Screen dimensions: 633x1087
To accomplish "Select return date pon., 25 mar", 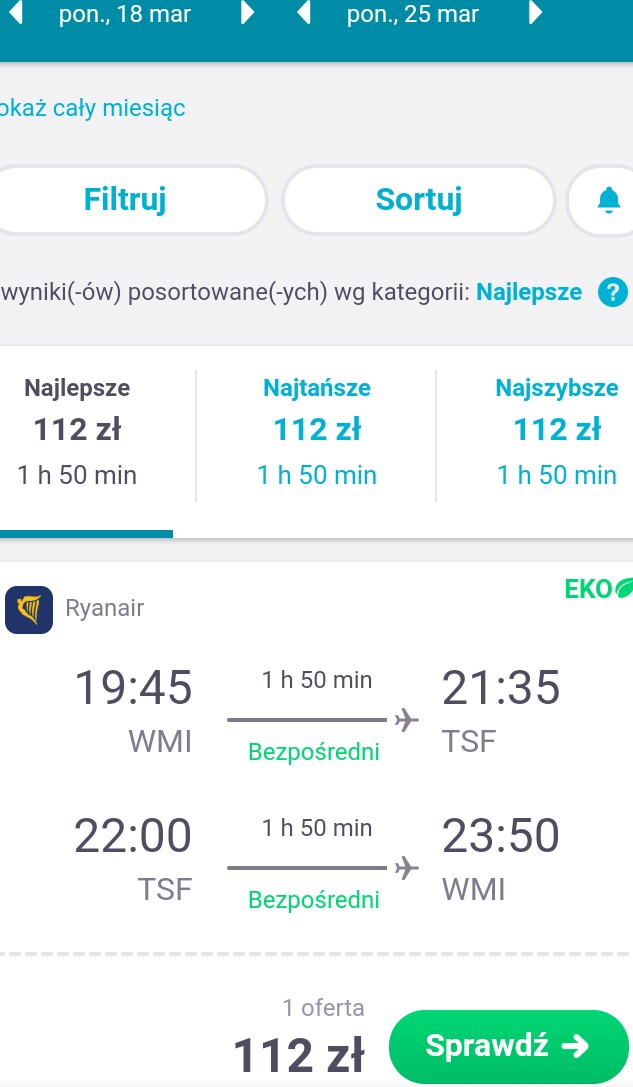I will [x=413, y=14].
